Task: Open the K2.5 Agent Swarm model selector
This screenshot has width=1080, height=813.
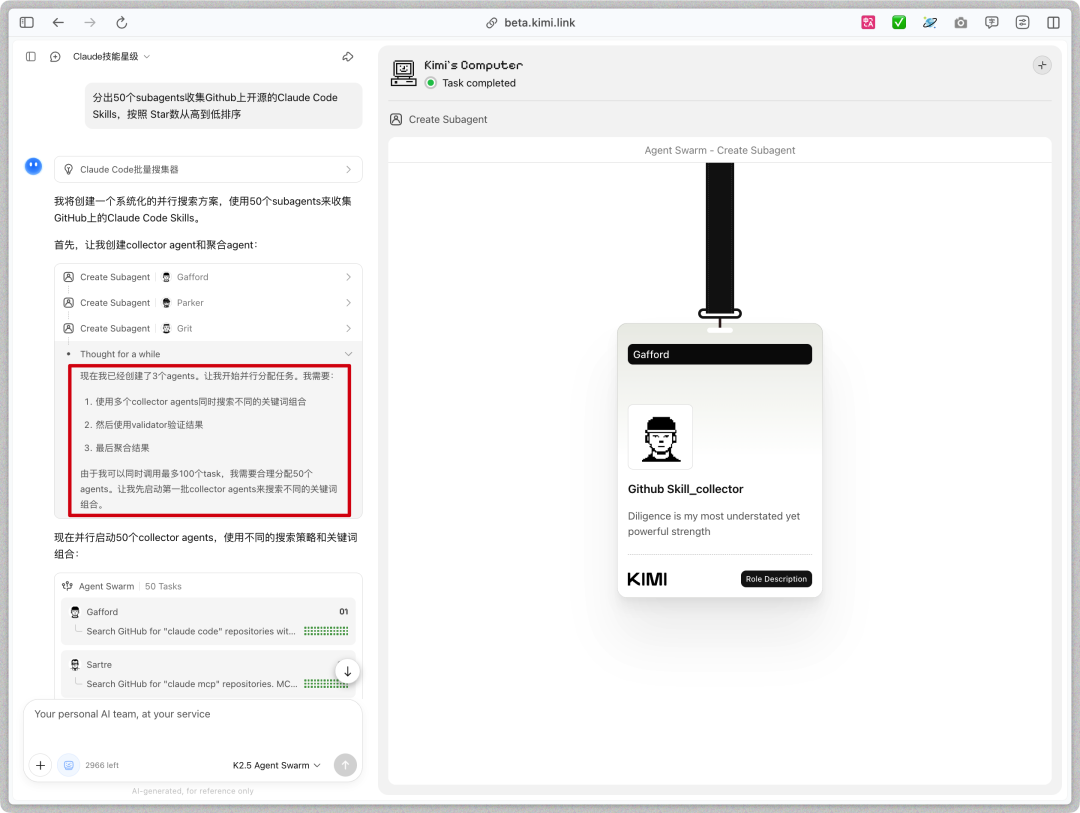Action: click(276, 765)
